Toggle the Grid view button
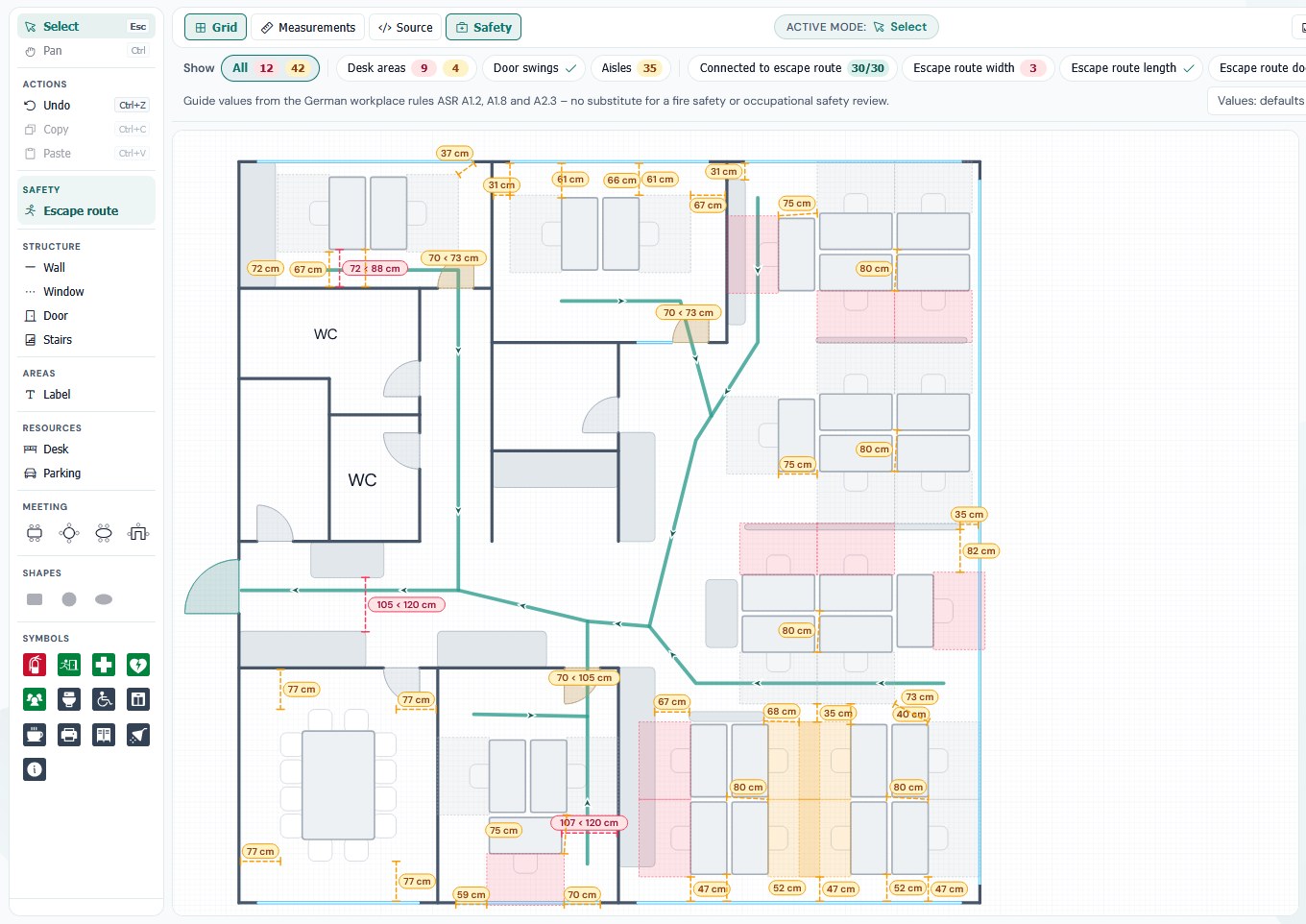Viewport: 1306px width, 924px height. point(216,27)
